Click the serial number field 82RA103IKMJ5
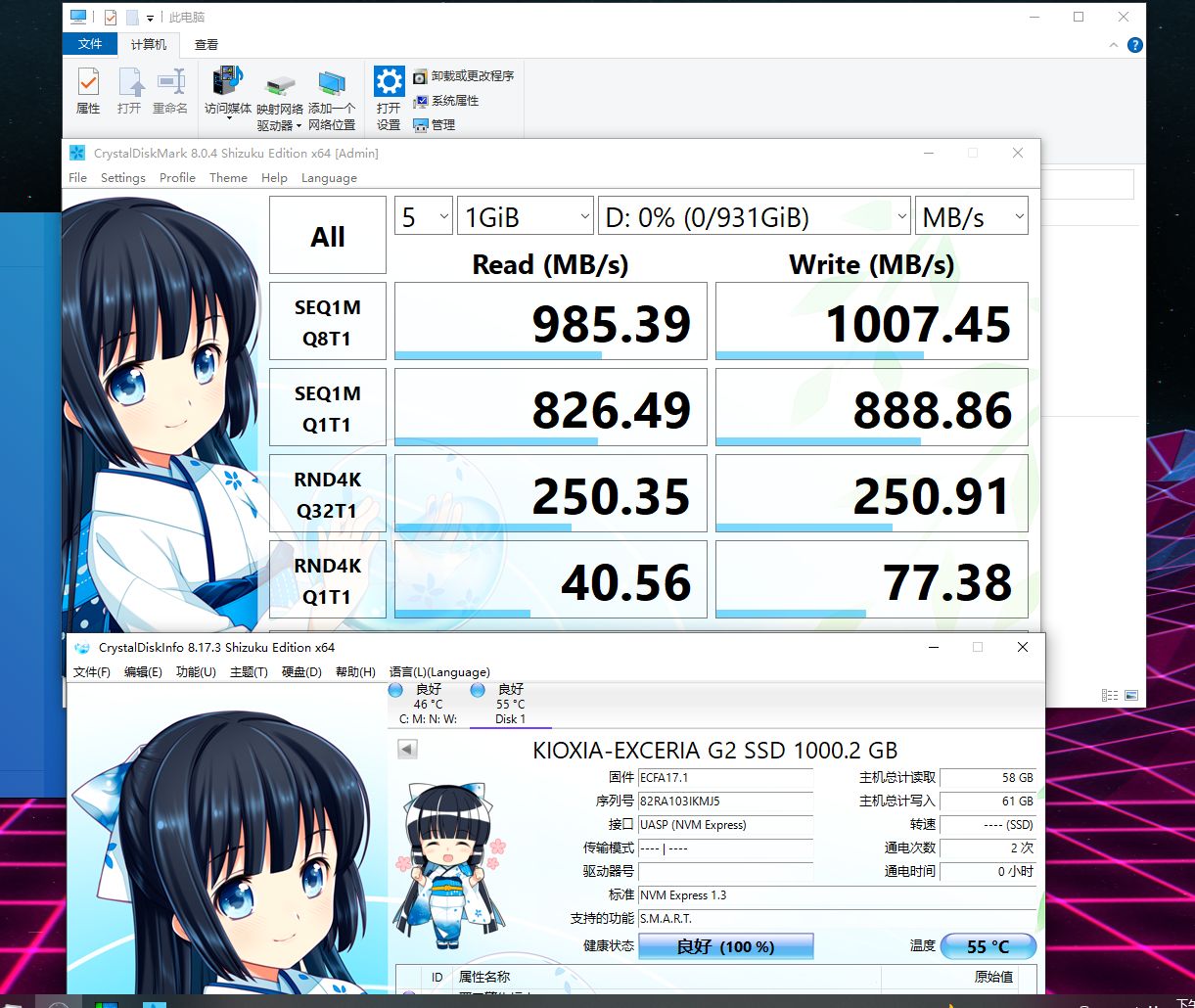This screenshot has width=1195, height=1008. point(725,802)
